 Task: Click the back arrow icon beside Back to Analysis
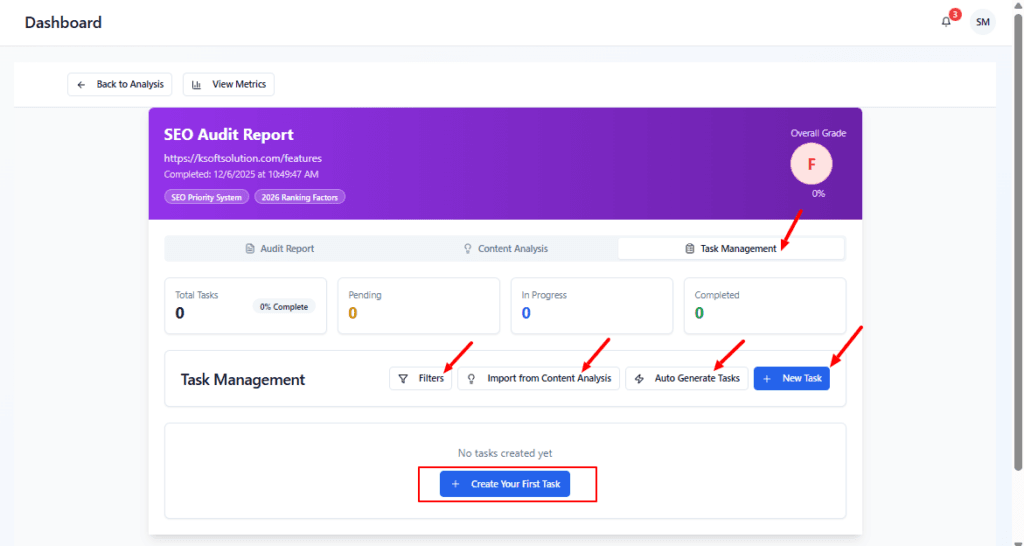pos(81,85)
